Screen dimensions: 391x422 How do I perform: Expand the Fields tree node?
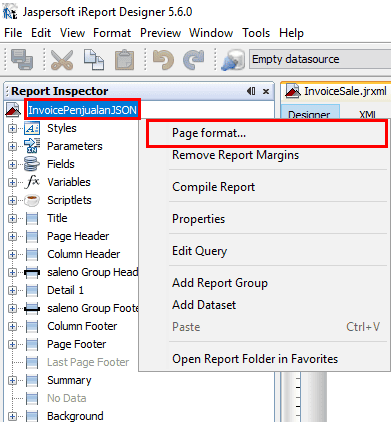click(12, 164)
